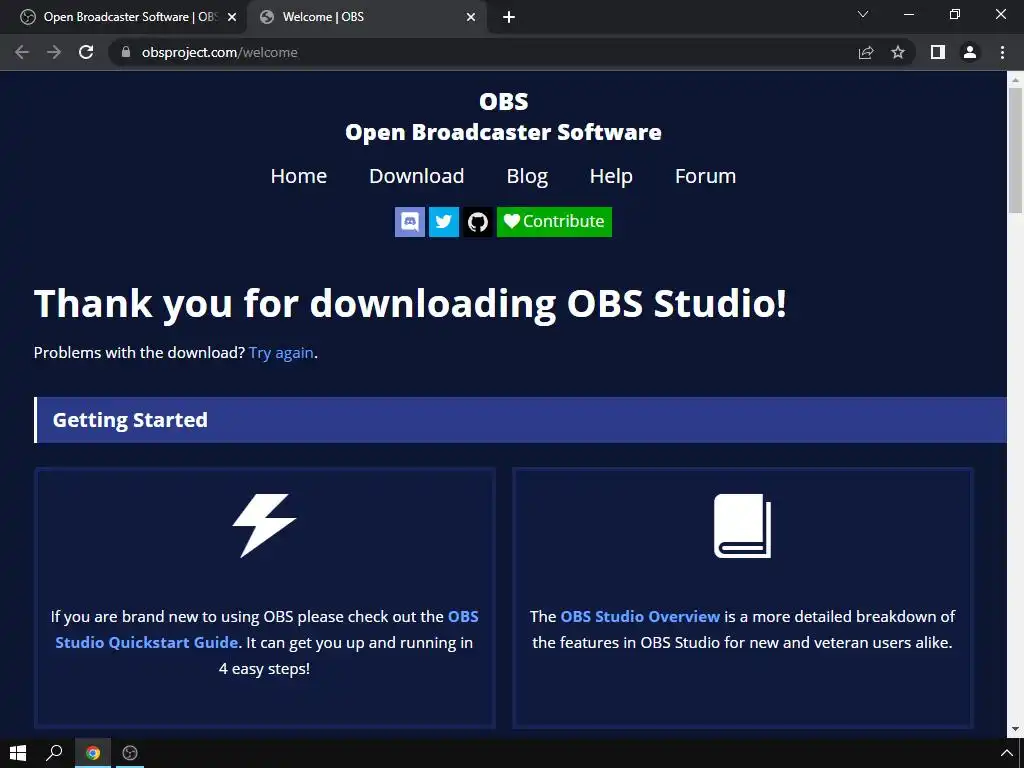
Task: Expand the tab search chevron
Action: (x=863, y=14)
